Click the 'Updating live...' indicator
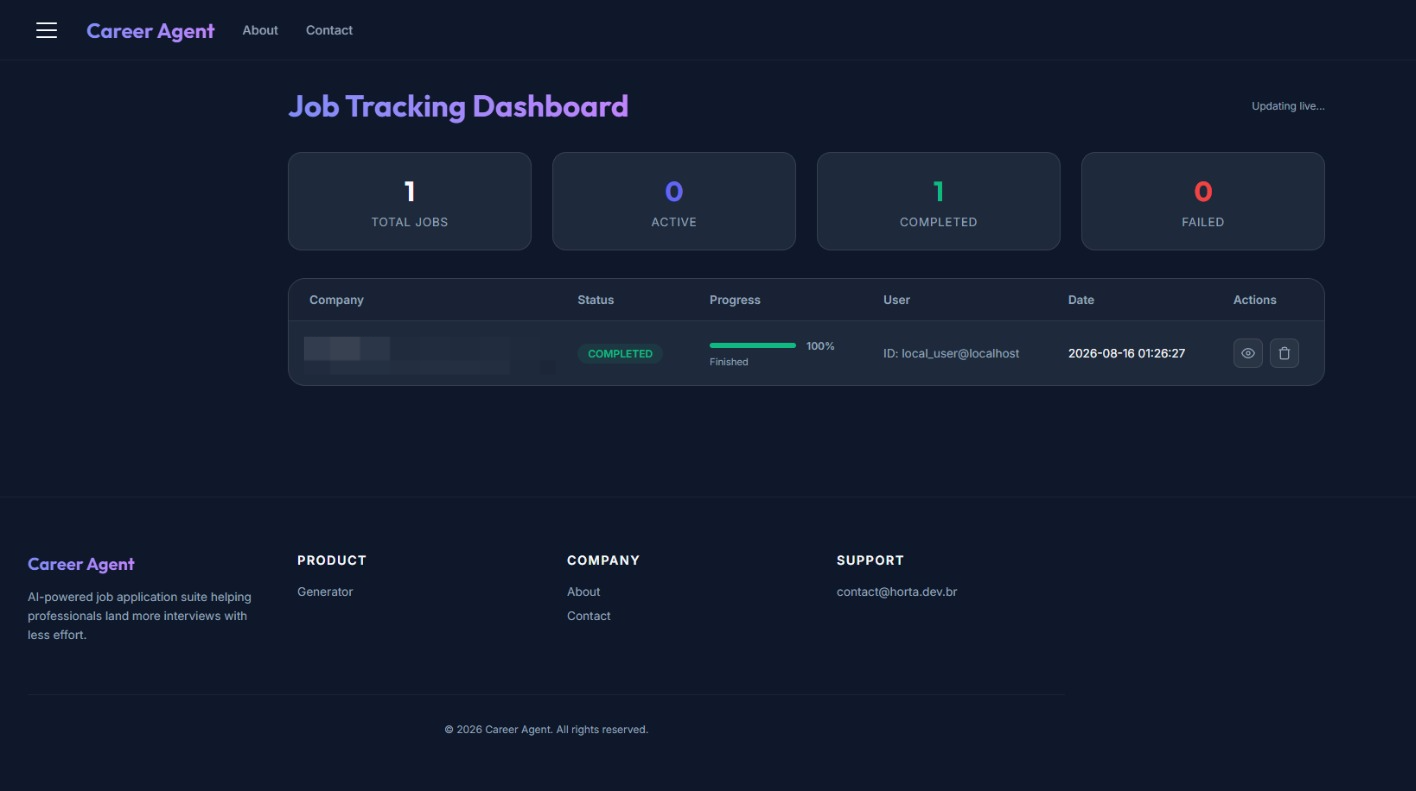 (x=1288, y=106)
